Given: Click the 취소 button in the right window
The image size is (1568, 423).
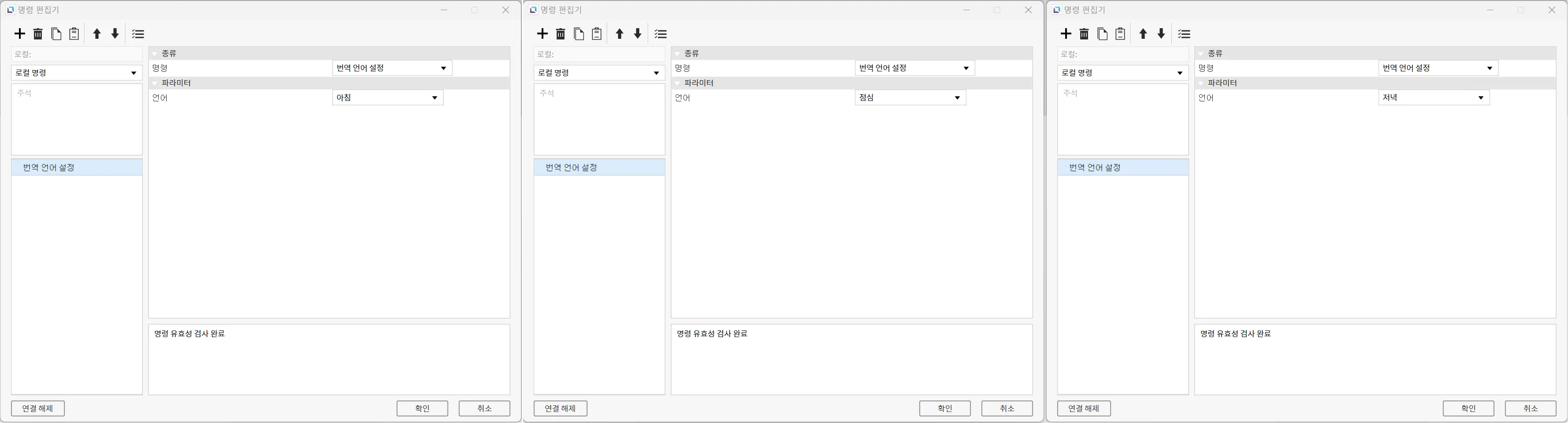Looking at the screenshot, I should tap(1530, 408).
